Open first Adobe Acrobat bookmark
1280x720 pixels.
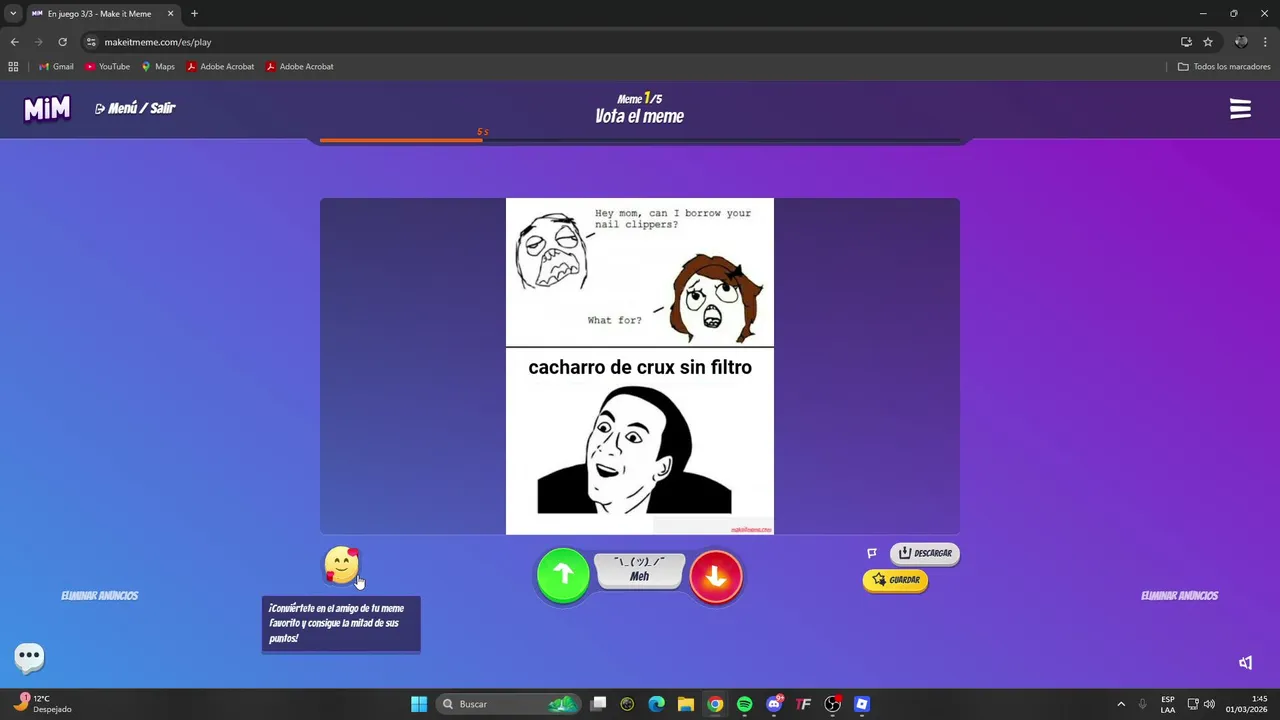220,67
